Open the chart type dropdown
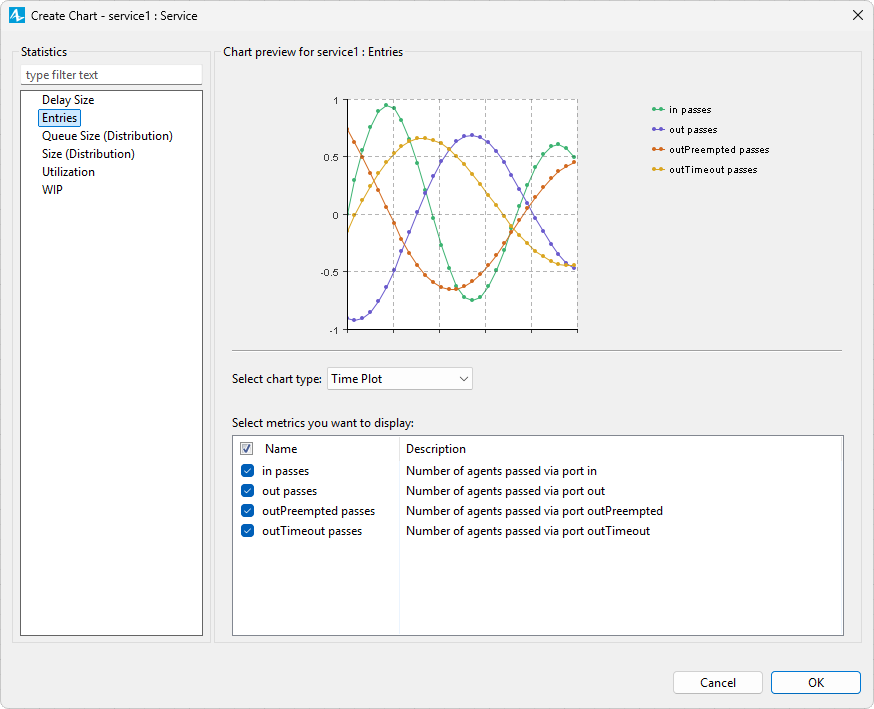 click(400, 379)
